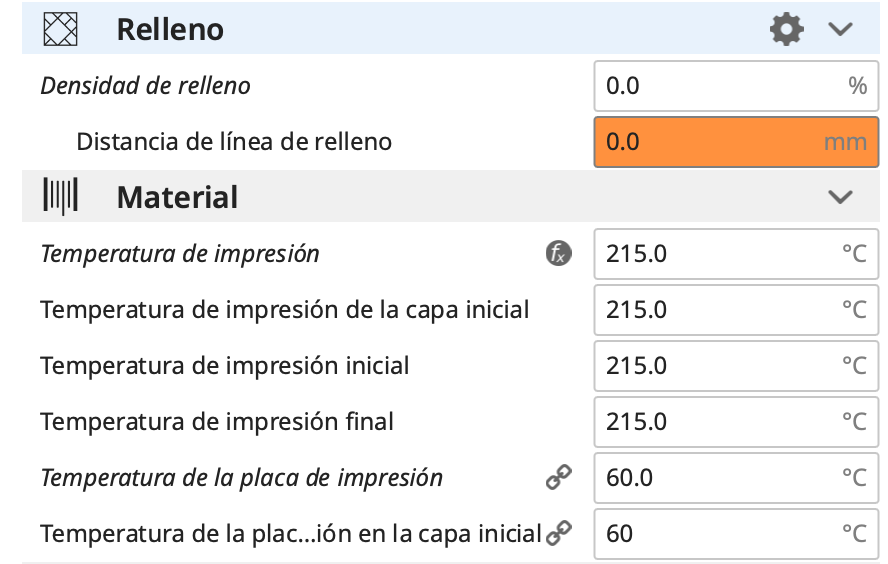The width and height of the screenshot is (888, 564).
Task: Click the Relleno section header title
Action: click(x=170, y=30)
